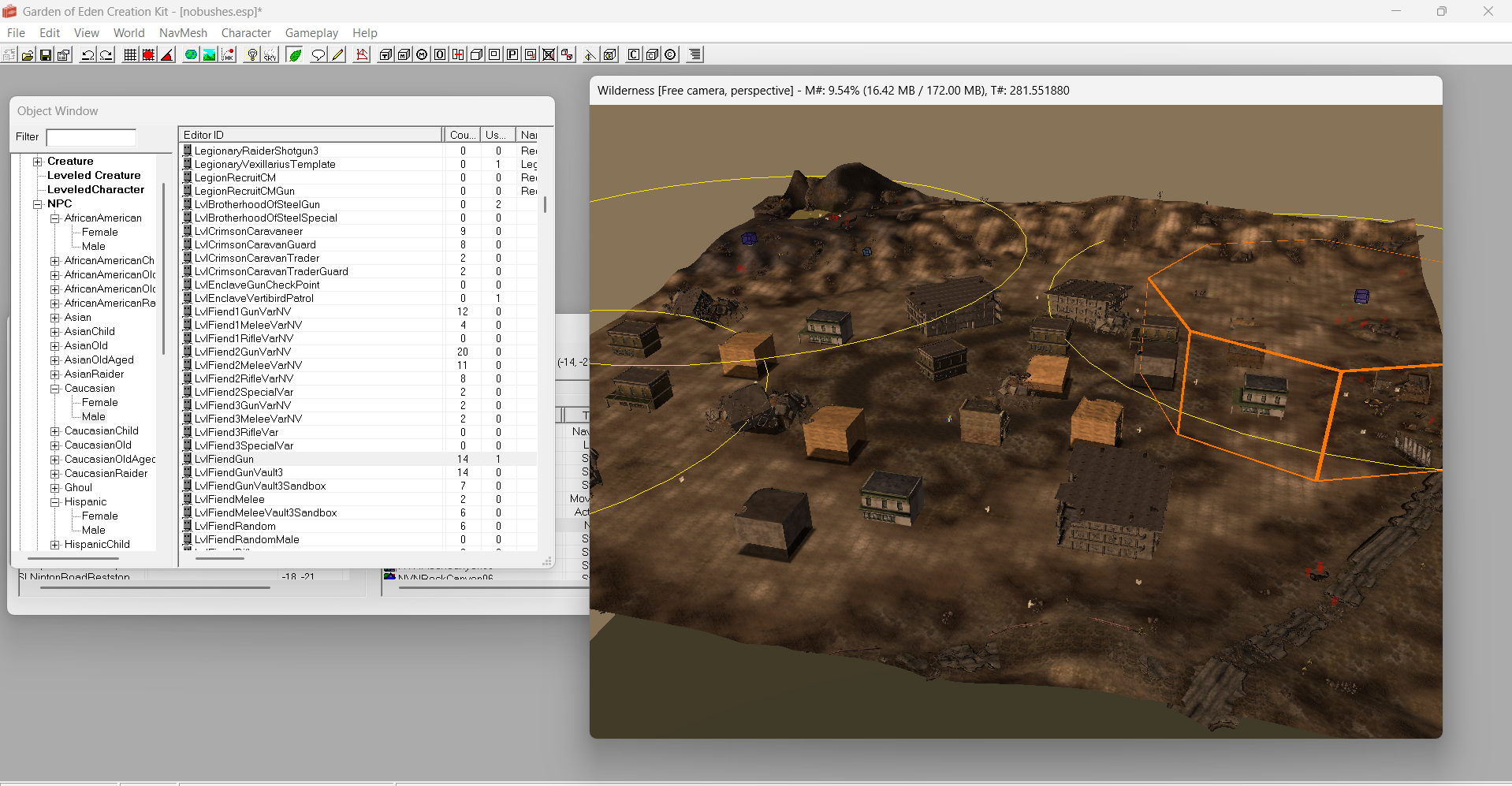Click the crossed-out box X icon
The height and width of the screenshot is (786, 1512).
pos(549,54)
